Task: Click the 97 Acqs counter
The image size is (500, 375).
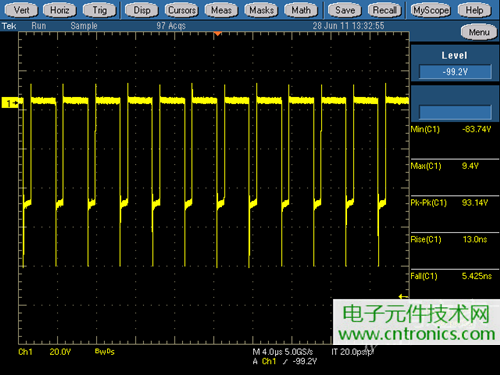Action: [x=171, y=26]
